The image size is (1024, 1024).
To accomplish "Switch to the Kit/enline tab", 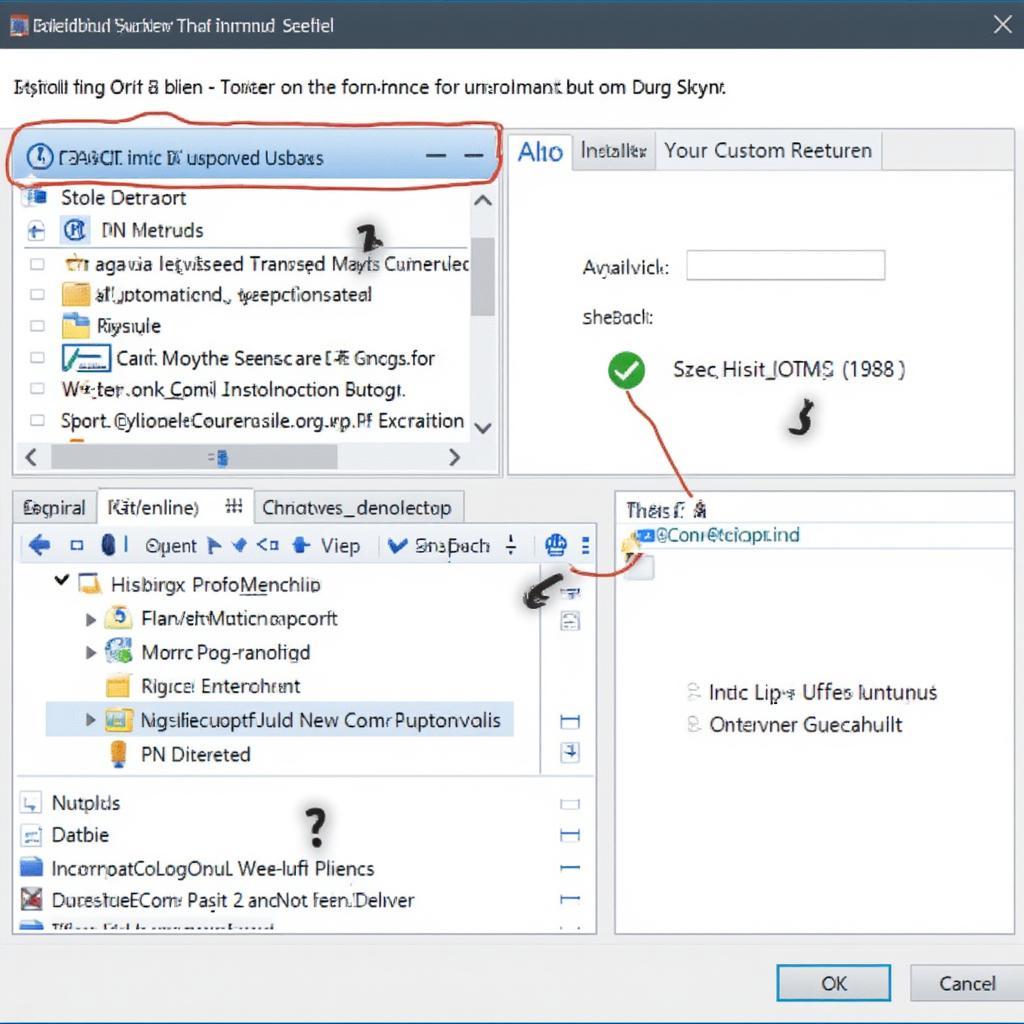I will coord(175,507).
